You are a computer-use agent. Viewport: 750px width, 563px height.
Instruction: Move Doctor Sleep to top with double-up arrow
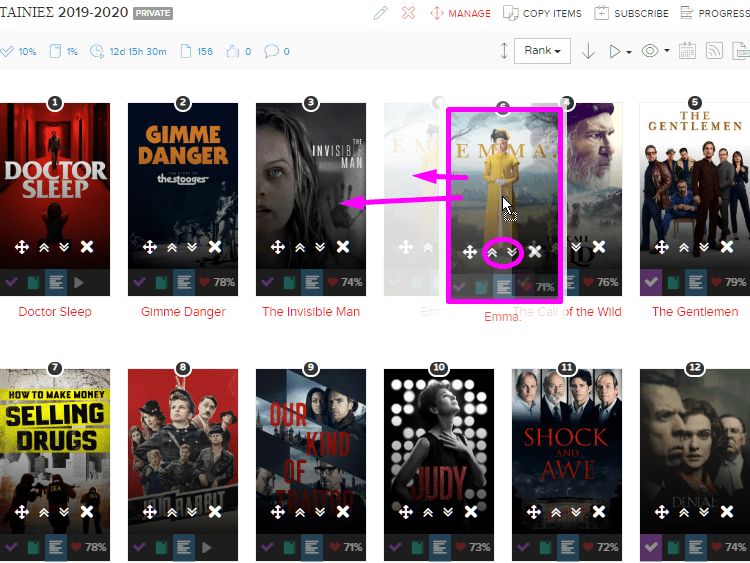point(44,247)
